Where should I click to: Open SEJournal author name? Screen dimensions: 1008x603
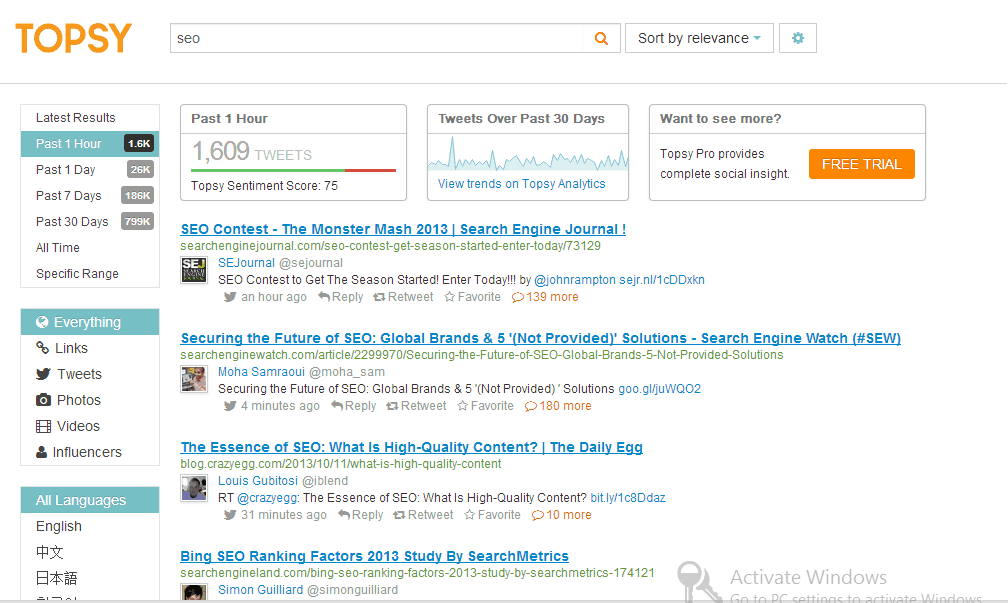[x=246, y=263]
